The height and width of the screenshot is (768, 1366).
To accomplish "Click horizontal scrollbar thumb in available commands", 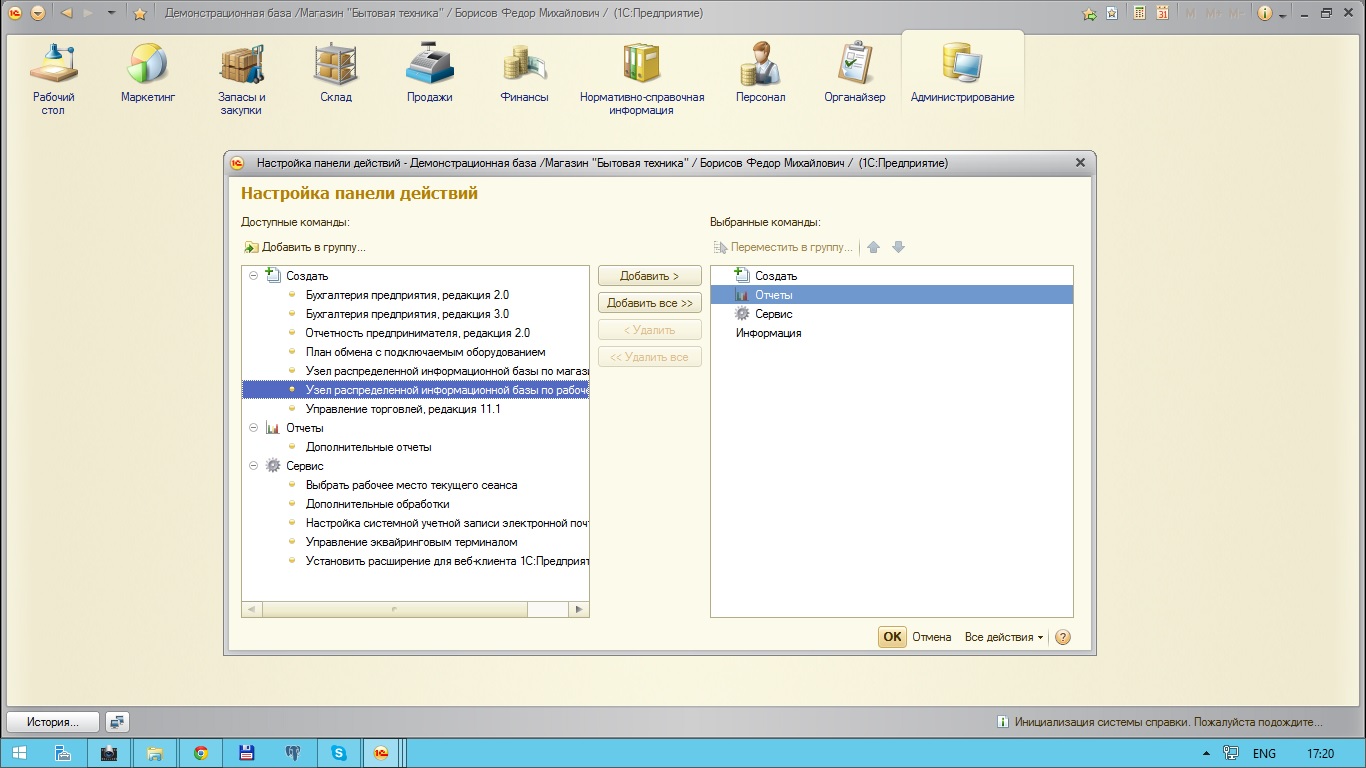I will coord(395,609).
